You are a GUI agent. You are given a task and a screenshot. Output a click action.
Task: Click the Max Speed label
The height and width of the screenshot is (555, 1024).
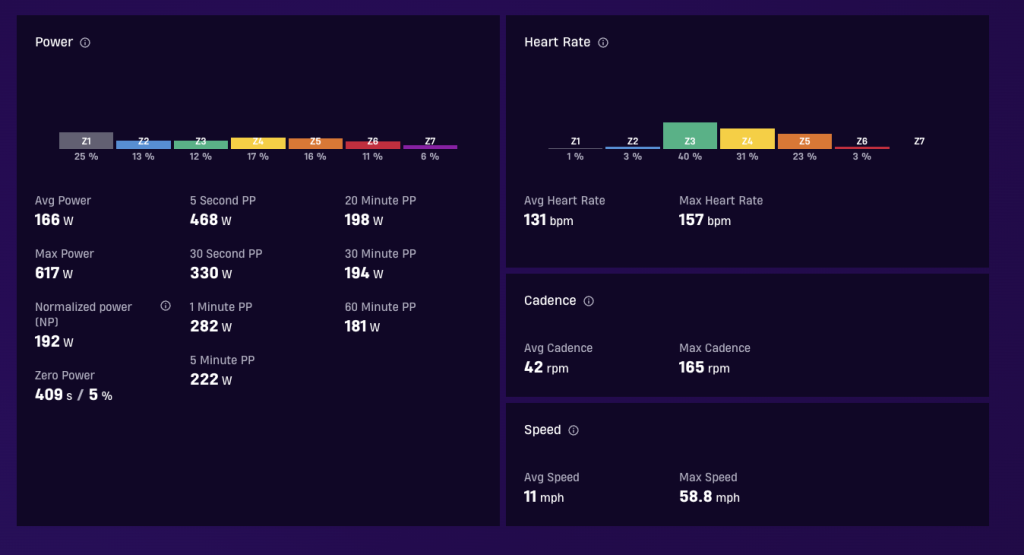coord(708,477)
